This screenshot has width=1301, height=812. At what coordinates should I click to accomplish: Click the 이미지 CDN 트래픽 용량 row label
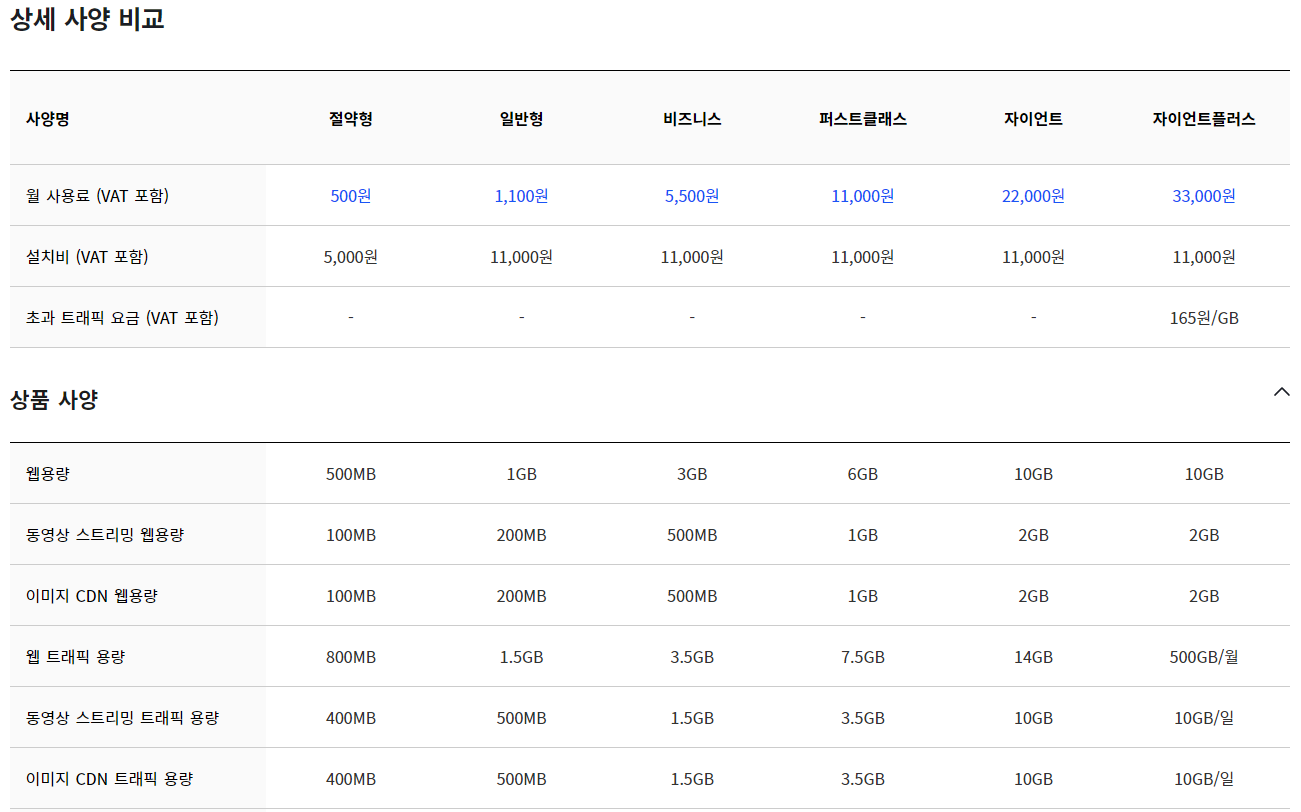point(109,779)
